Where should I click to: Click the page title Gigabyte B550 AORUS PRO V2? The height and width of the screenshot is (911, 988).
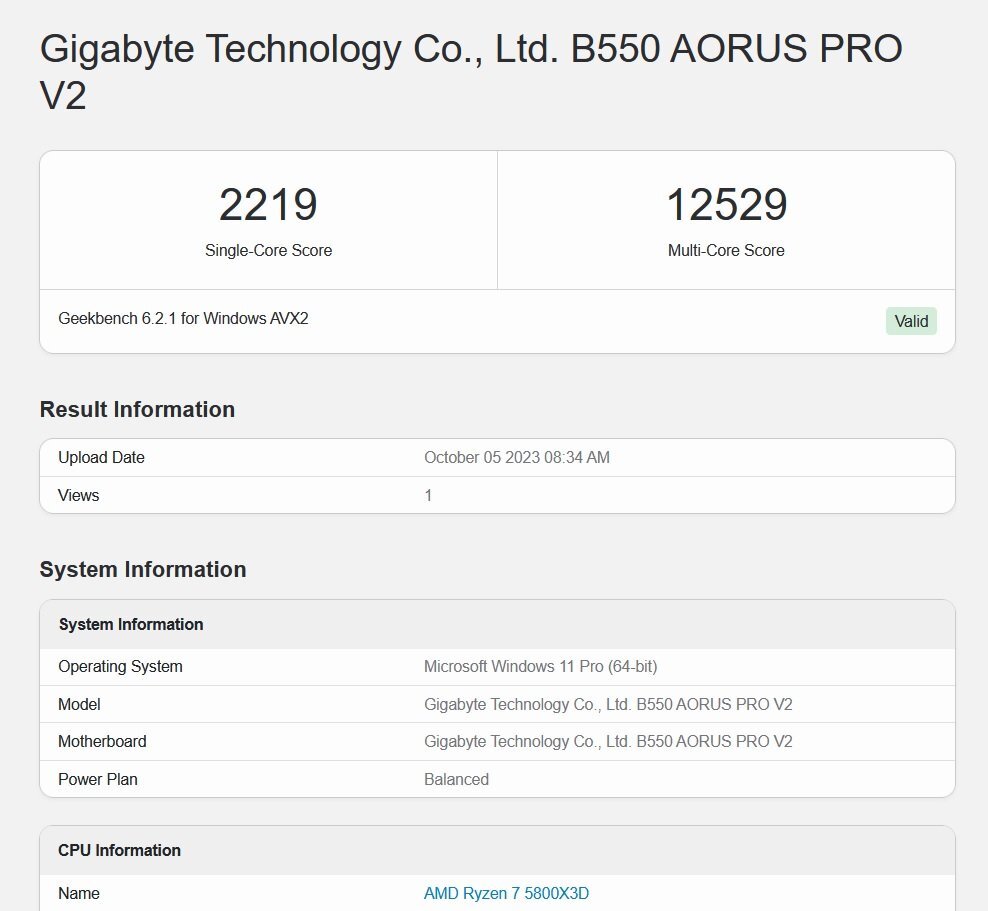pos(471,72)
